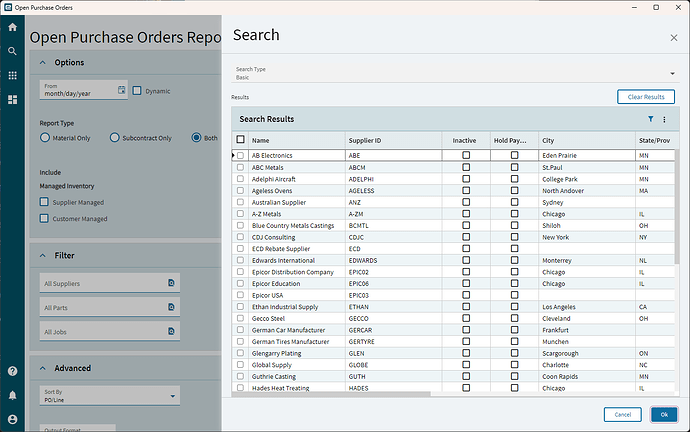Viewport: 690px width, 432px height.
Task: Click the results horizontal scrollbar
Action: tap(331, 394)
